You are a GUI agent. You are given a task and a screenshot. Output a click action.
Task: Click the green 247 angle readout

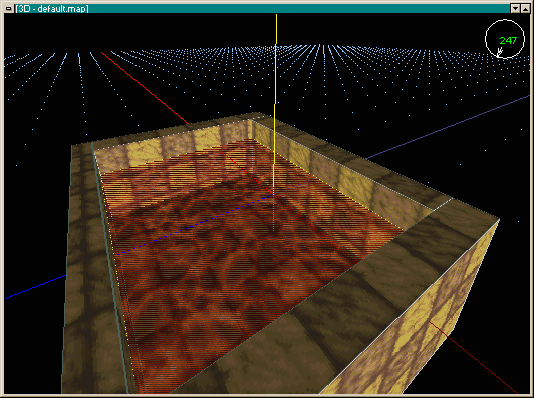(x=508, y=41)
